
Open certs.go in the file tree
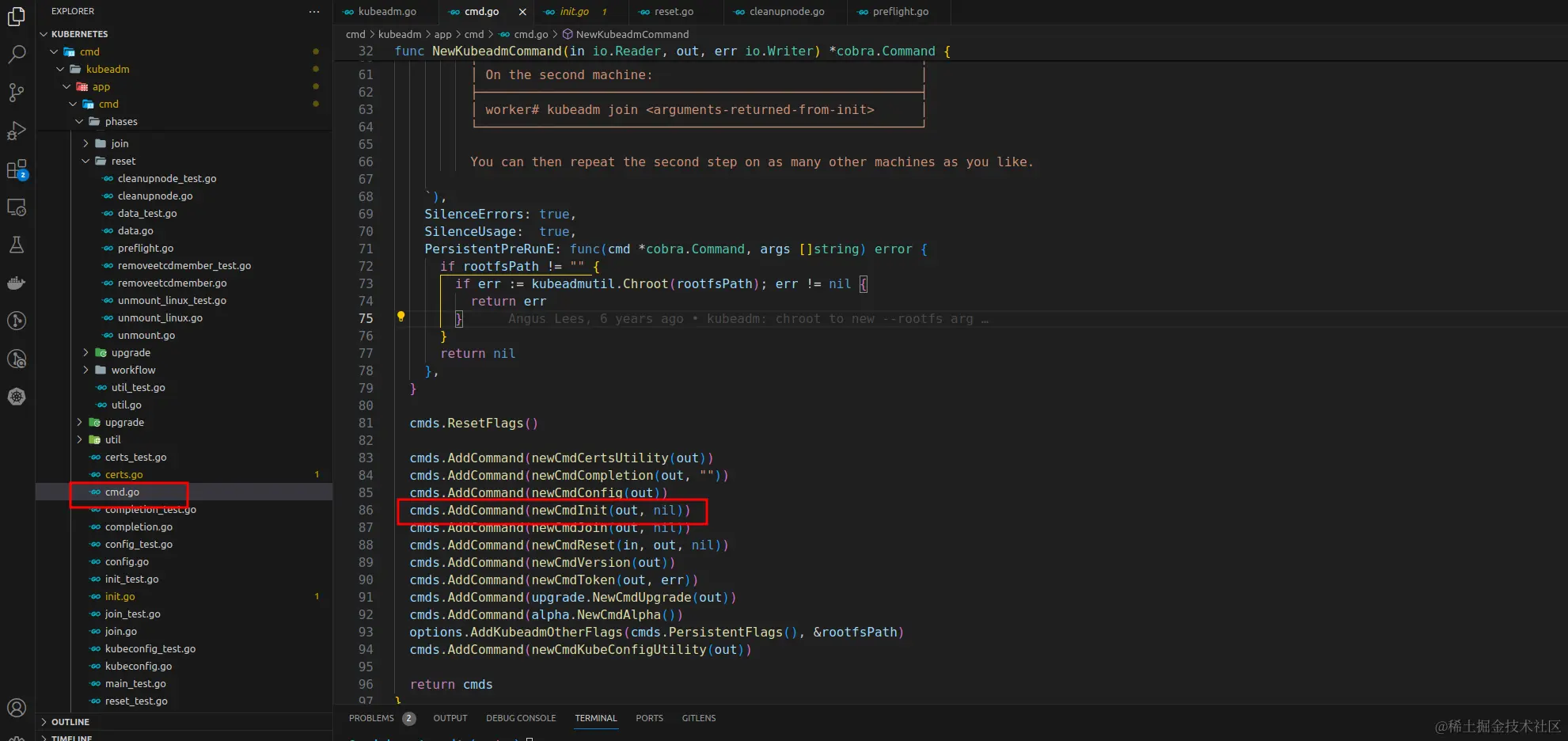(123, 474)
